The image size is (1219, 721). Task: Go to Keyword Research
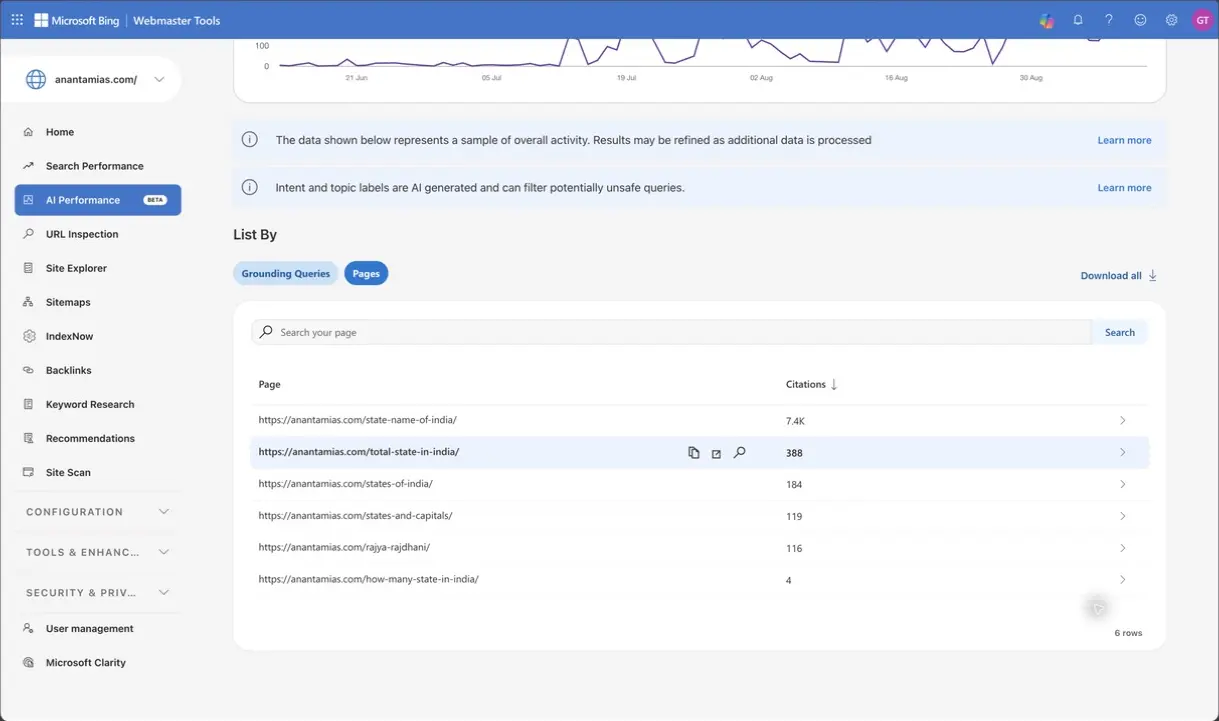90,404
